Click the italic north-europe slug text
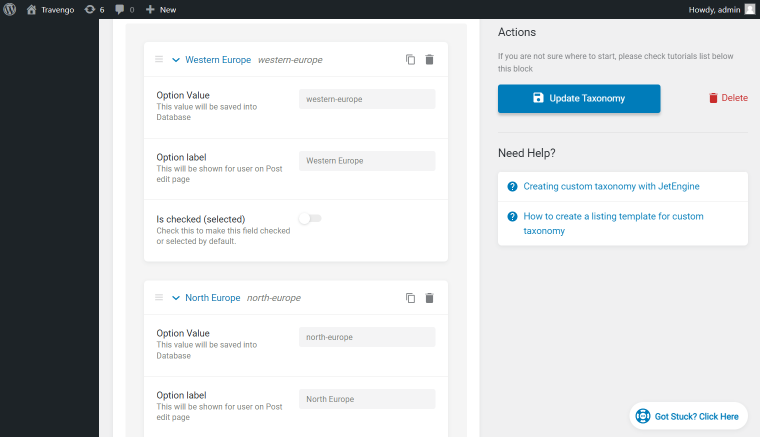The image size is (760, 437). 274,298
